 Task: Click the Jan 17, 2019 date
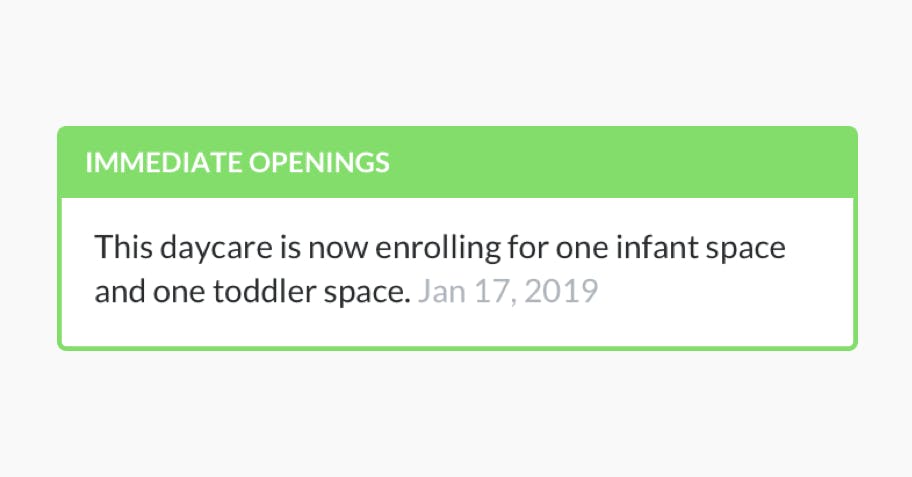[x=508, y=292]
